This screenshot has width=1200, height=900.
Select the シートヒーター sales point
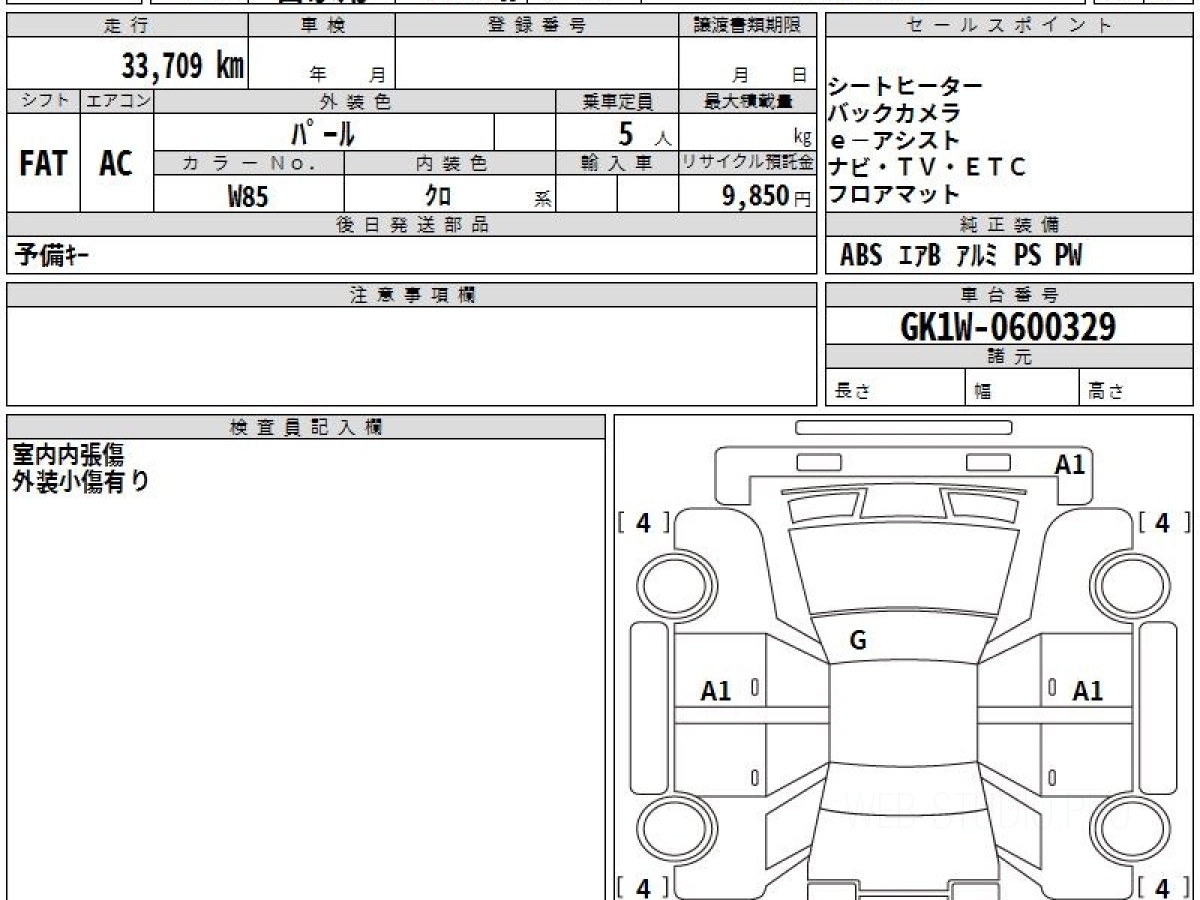(905, 87)
